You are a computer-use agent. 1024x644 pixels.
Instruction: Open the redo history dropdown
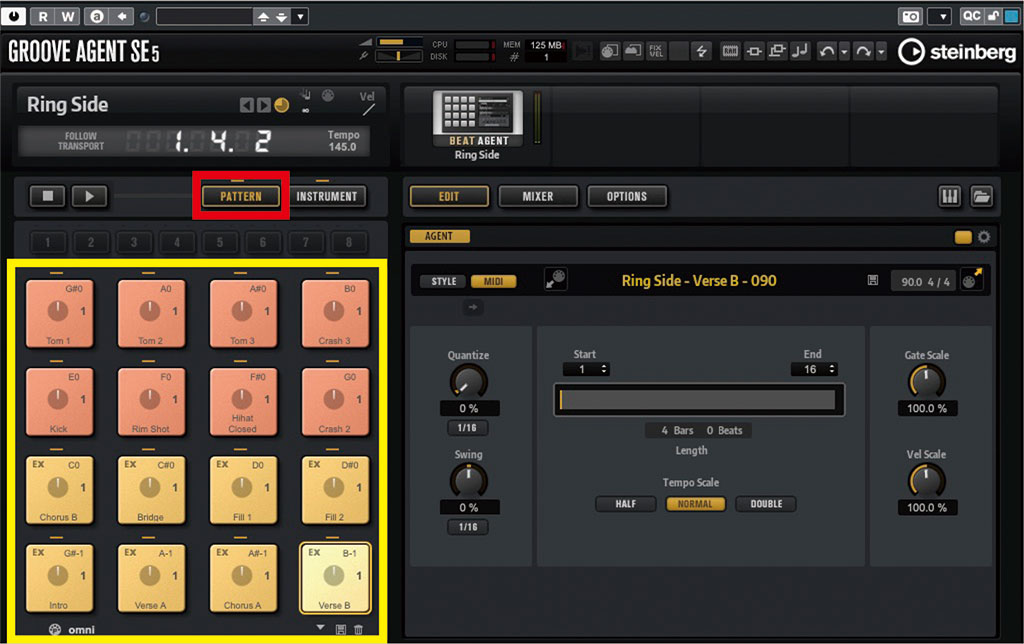click(881, 50)
